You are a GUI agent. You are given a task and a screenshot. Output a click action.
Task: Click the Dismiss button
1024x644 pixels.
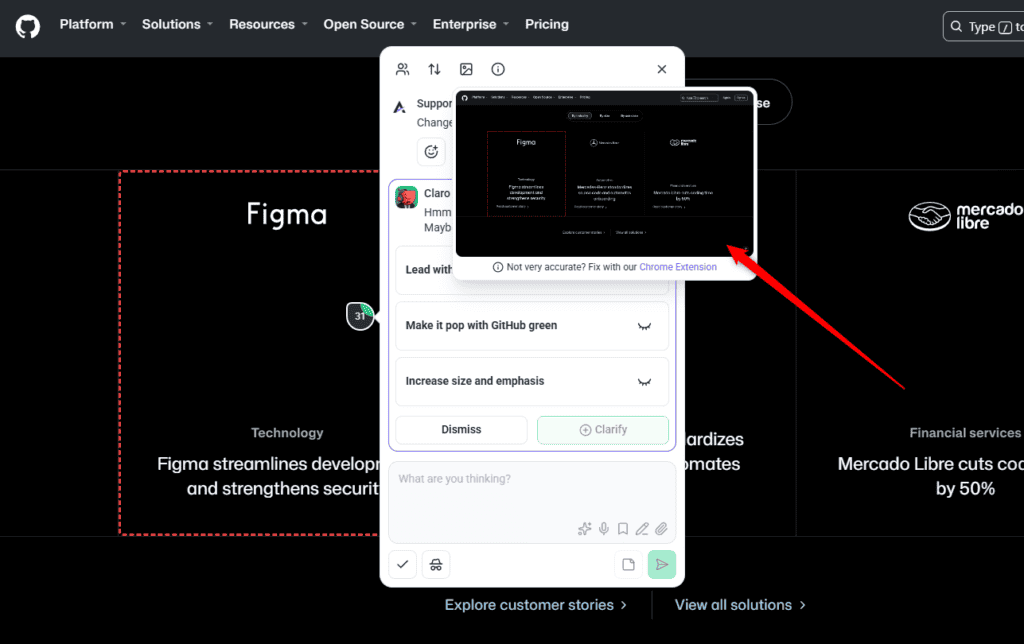[461, 430]
